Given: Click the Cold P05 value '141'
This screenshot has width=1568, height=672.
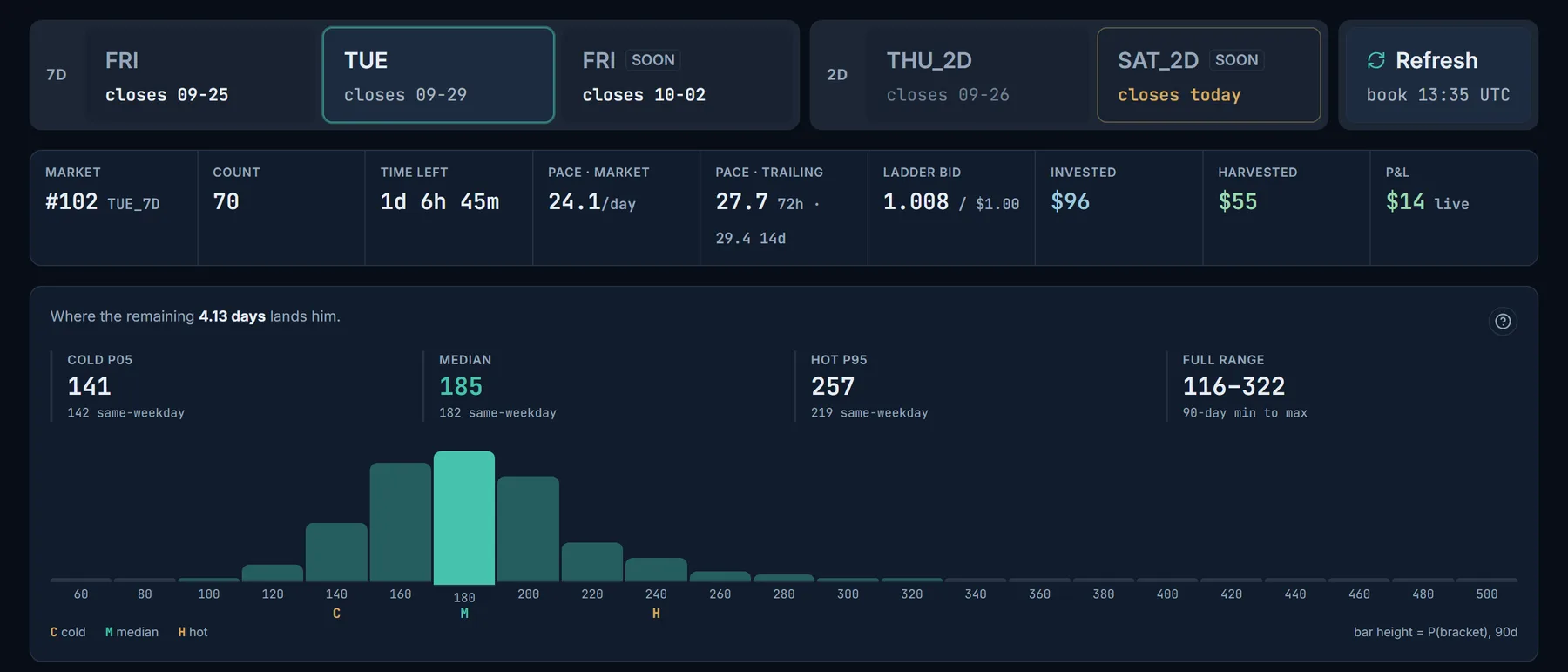Looking at the screenshot, I should tap(89, 386).
